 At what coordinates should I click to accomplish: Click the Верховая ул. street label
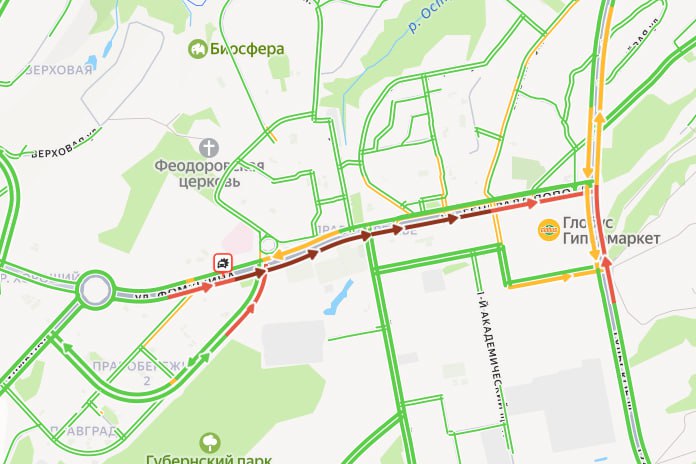64,144
